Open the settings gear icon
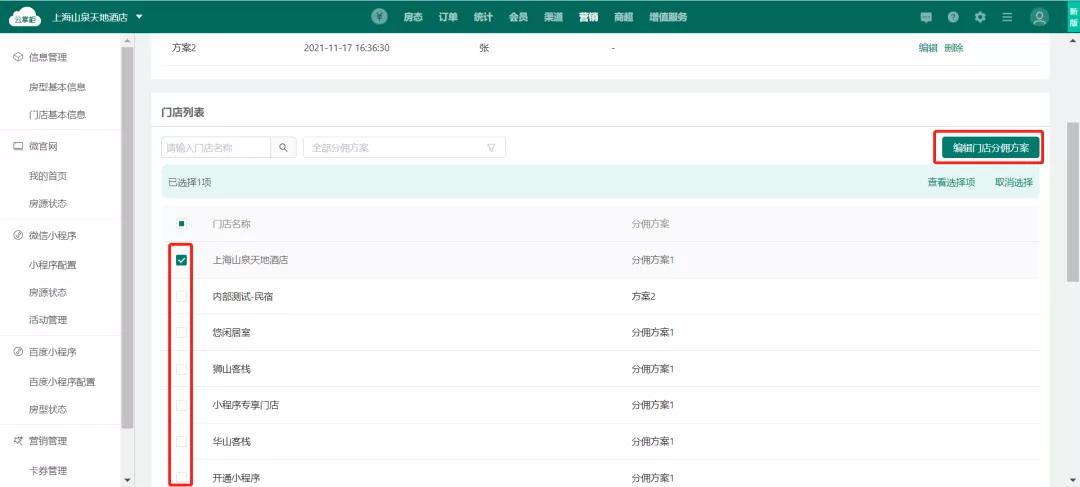1080x487 pixels. click(x=980, y=17)
